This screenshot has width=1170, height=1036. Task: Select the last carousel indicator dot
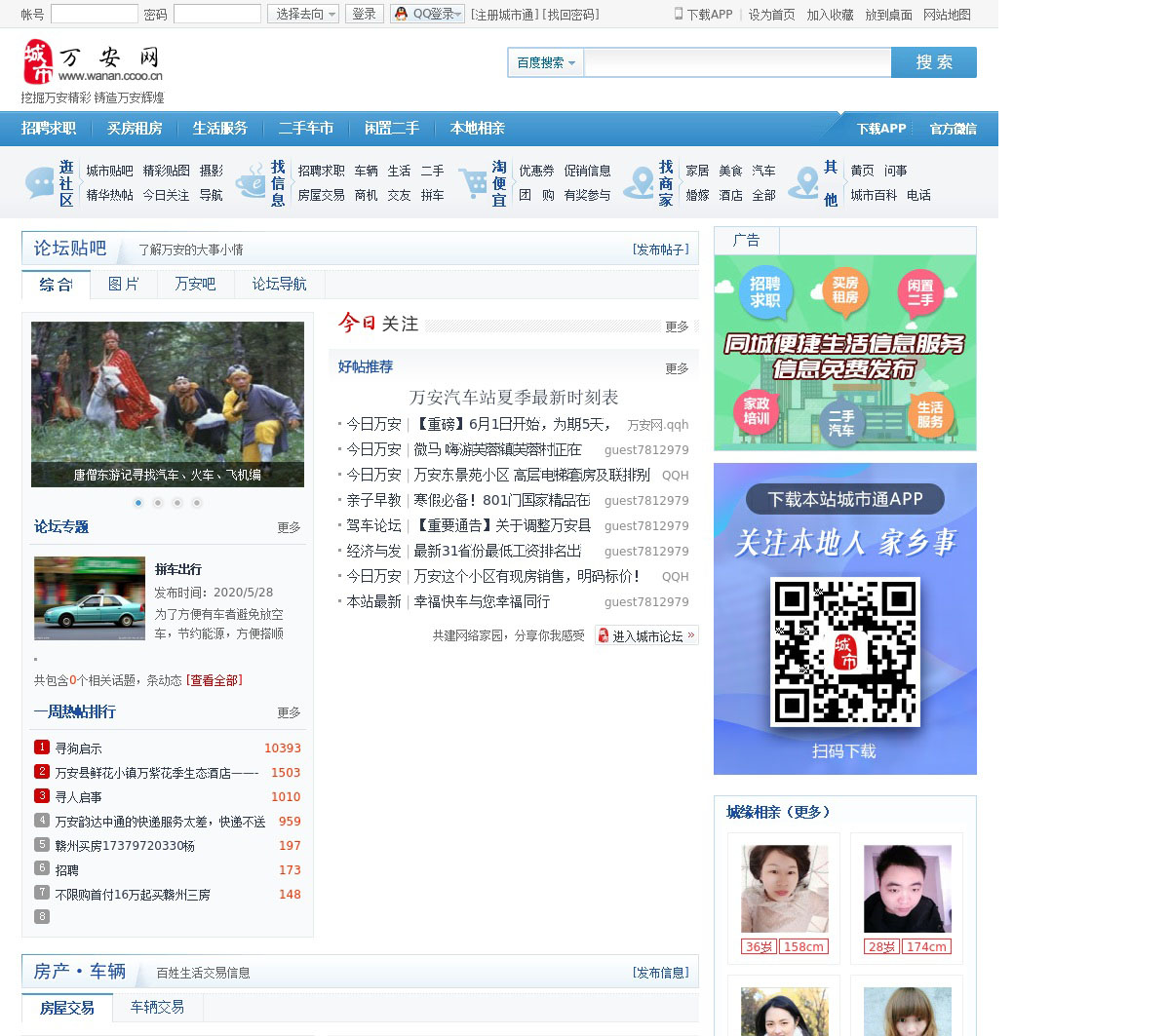point(197,503)
